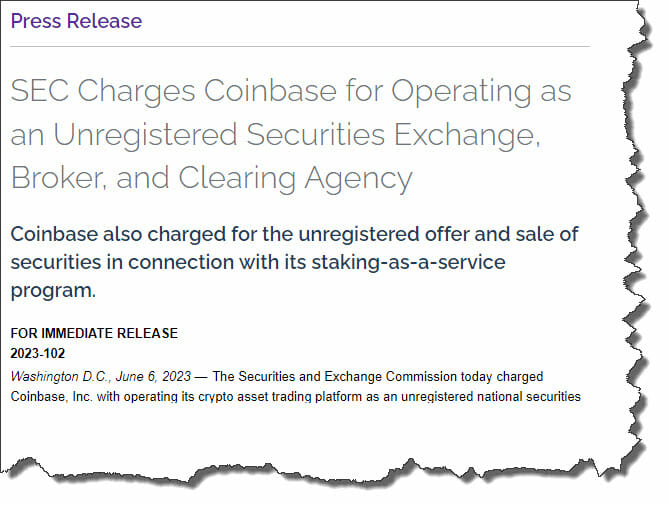Click the word 'program.' ending the subheading
This screenshot has height=505, width=668.
(x=53, y=291)
